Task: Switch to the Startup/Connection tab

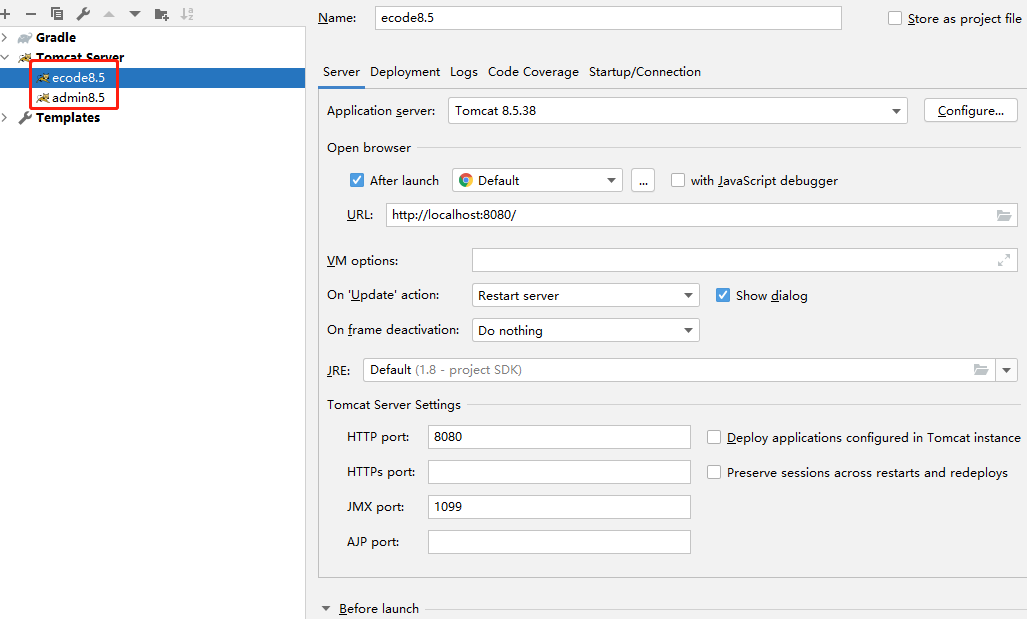Action: pos(644,72)
